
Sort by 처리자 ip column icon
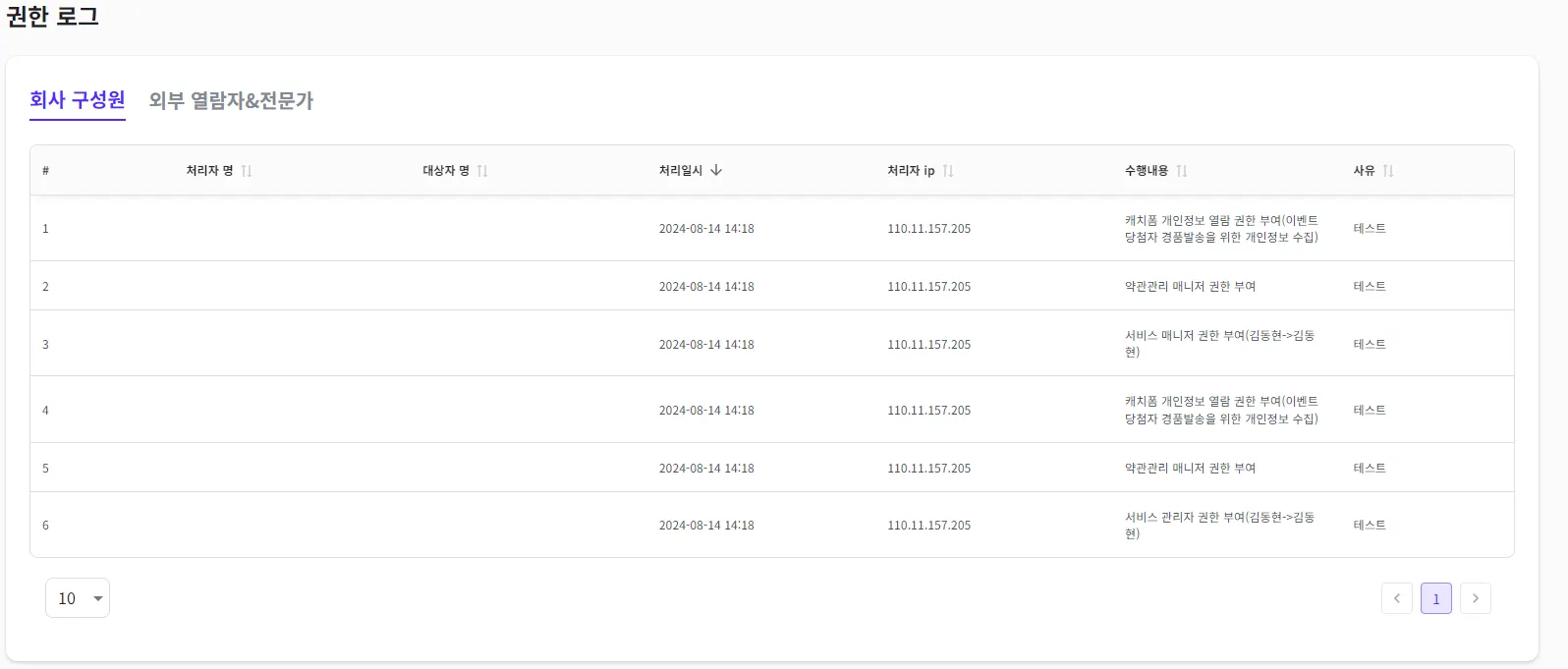click(948, 171)
